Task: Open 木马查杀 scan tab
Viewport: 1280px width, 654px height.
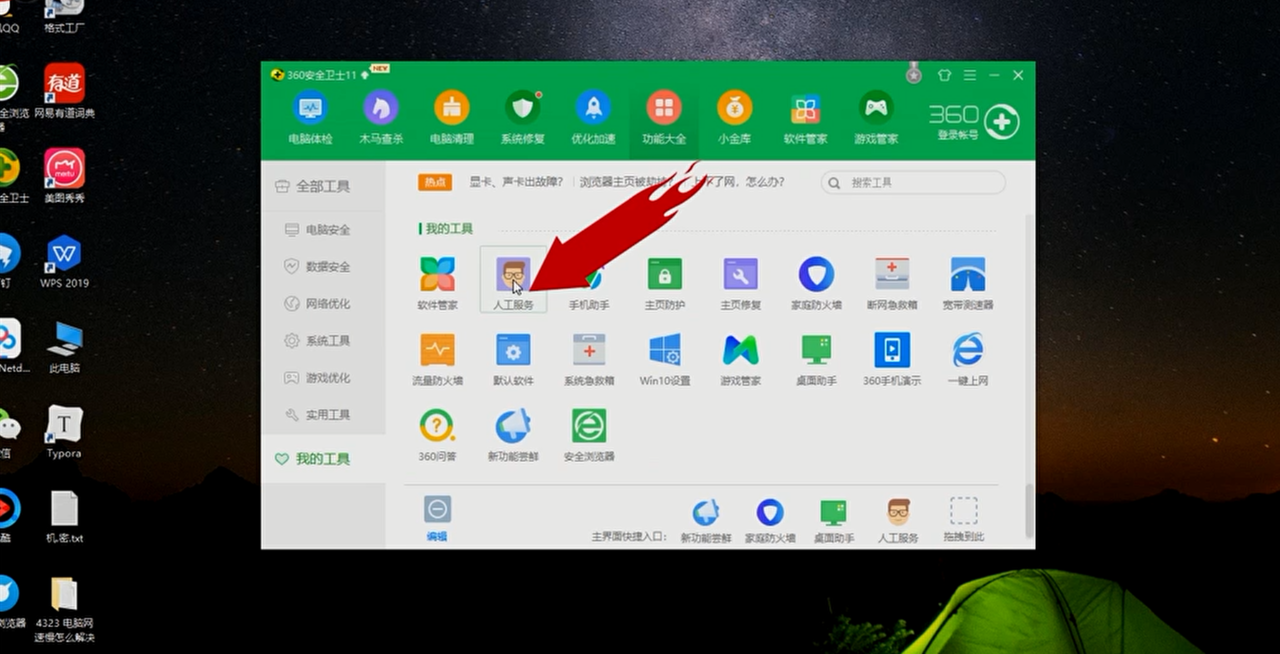Action: [x=380, y=117]
